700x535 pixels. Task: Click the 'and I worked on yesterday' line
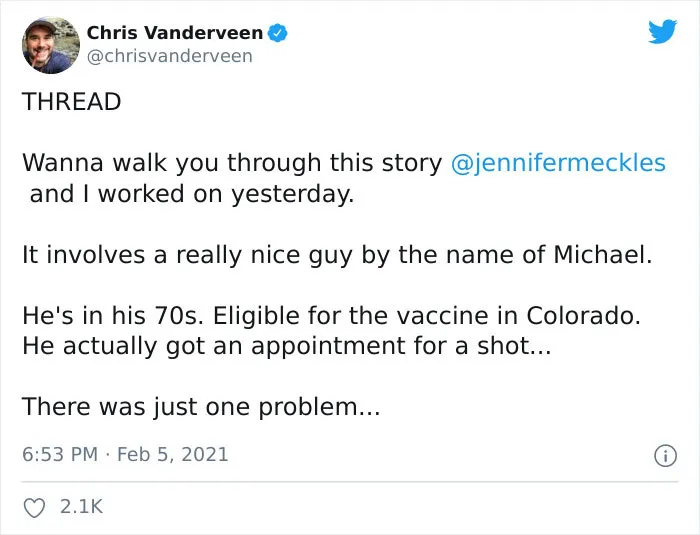coord(192,194)
